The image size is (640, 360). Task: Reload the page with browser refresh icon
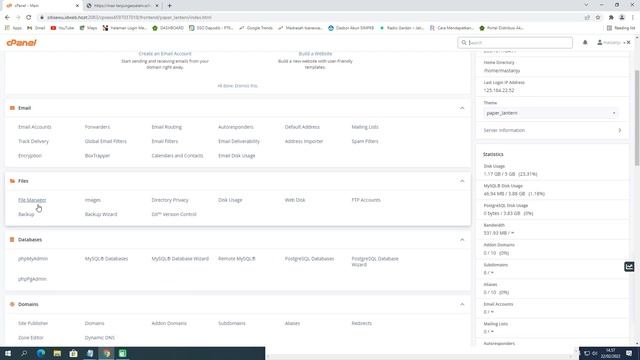tap(29, 18)
